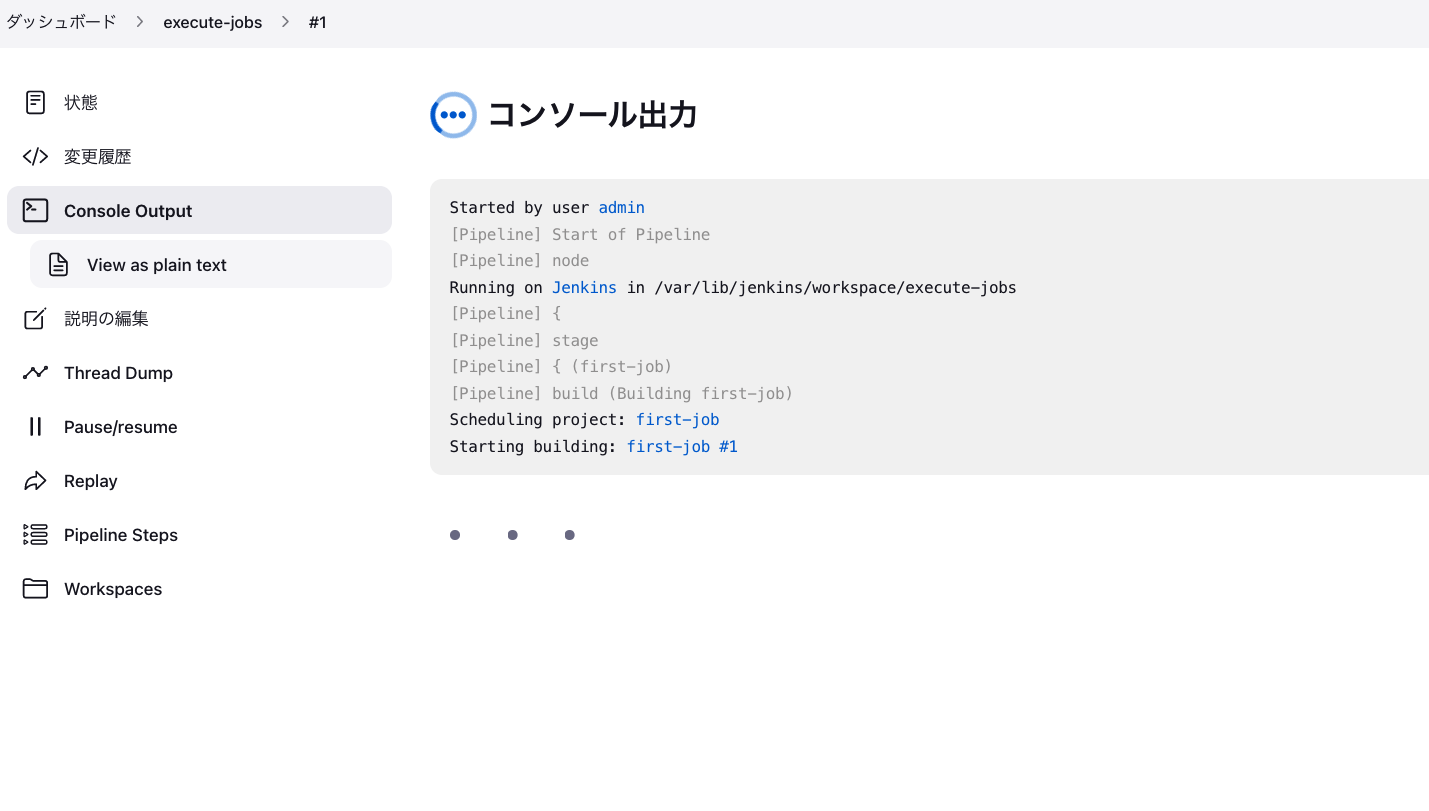Click the Replay arrow icon
The width and height of the screenshot is (1429, 811).
pyautogui.click(x=35, y=480)
